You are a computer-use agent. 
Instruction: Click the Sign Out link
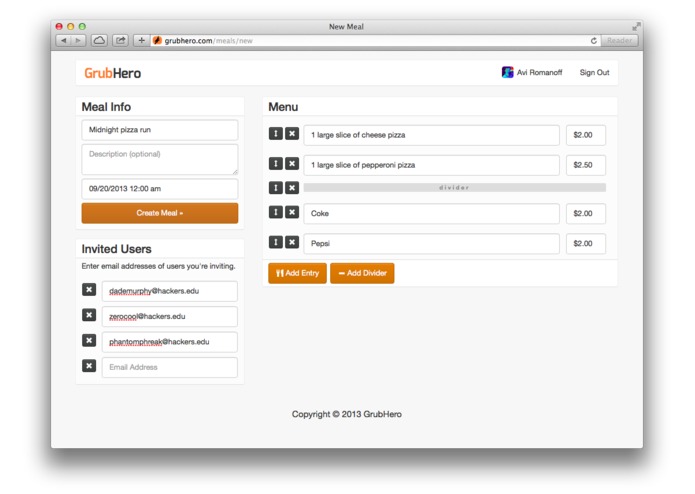point(594,72)
